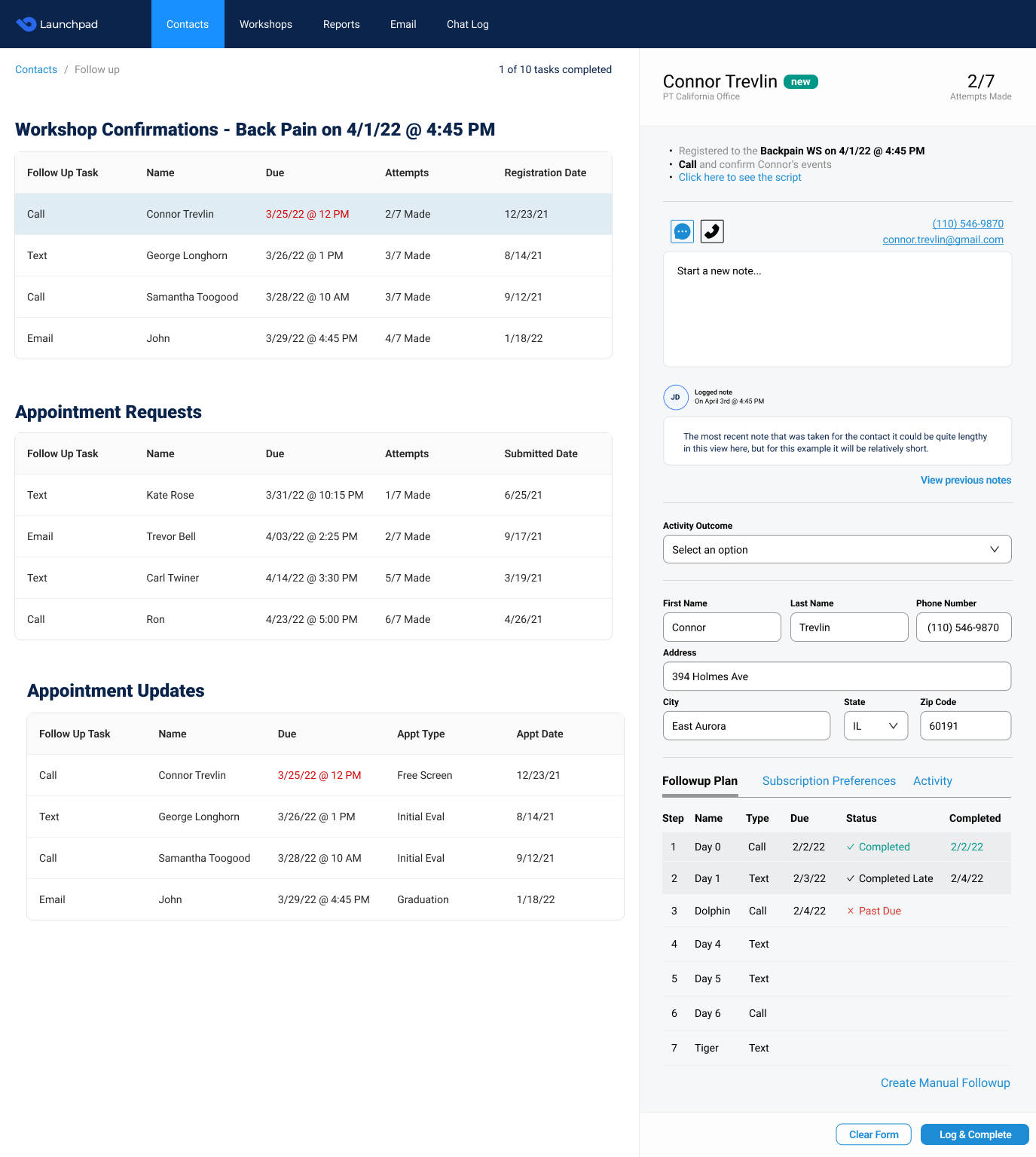Open the Activity Outcome dropdown
The height and width of the screenshot is (1157, 1036).
point(836,549)
